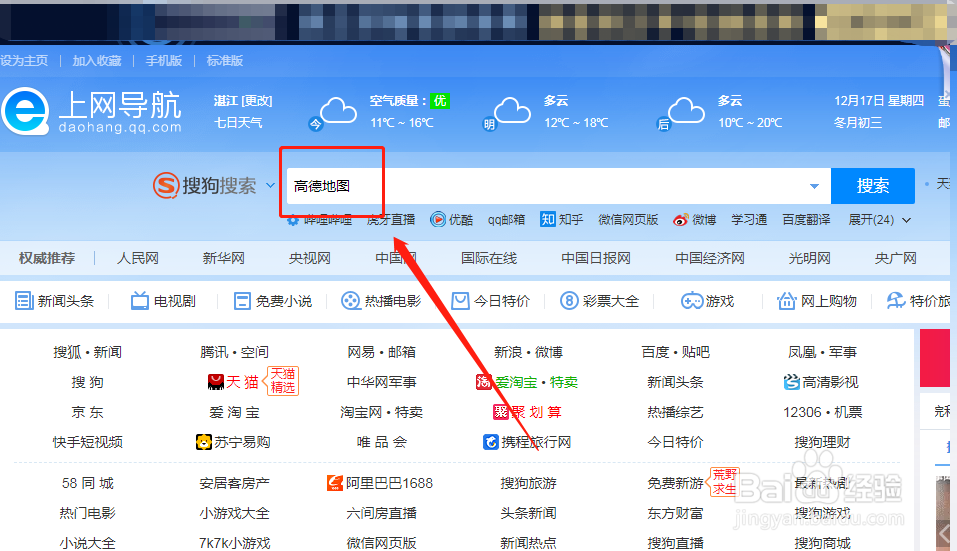The height and width of the screenshot is (551, 957).
Task: Click 设为主页 at top
Action: point(24,60)
